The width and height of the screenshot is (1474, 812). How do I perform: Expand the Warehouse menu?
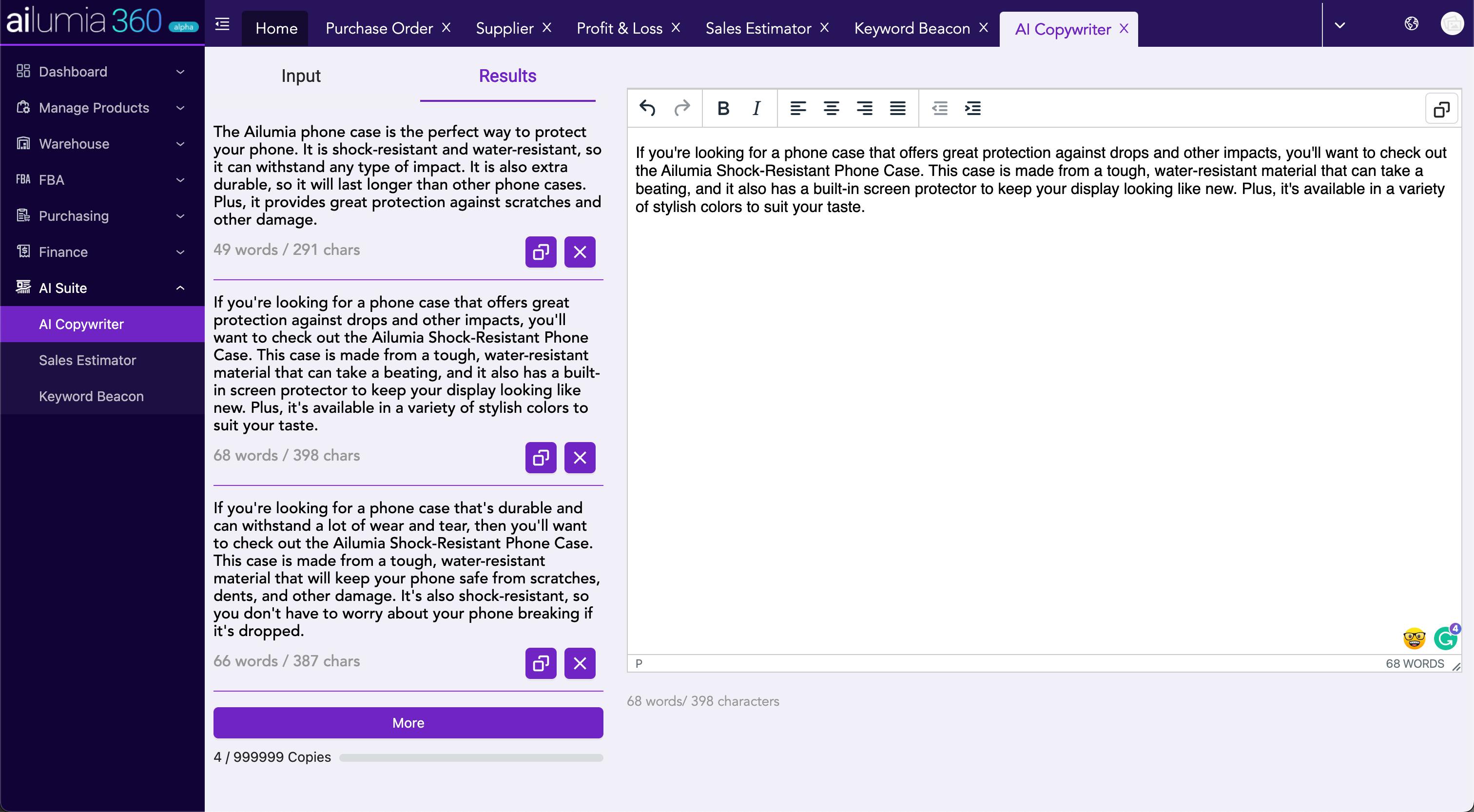point(180,144)
